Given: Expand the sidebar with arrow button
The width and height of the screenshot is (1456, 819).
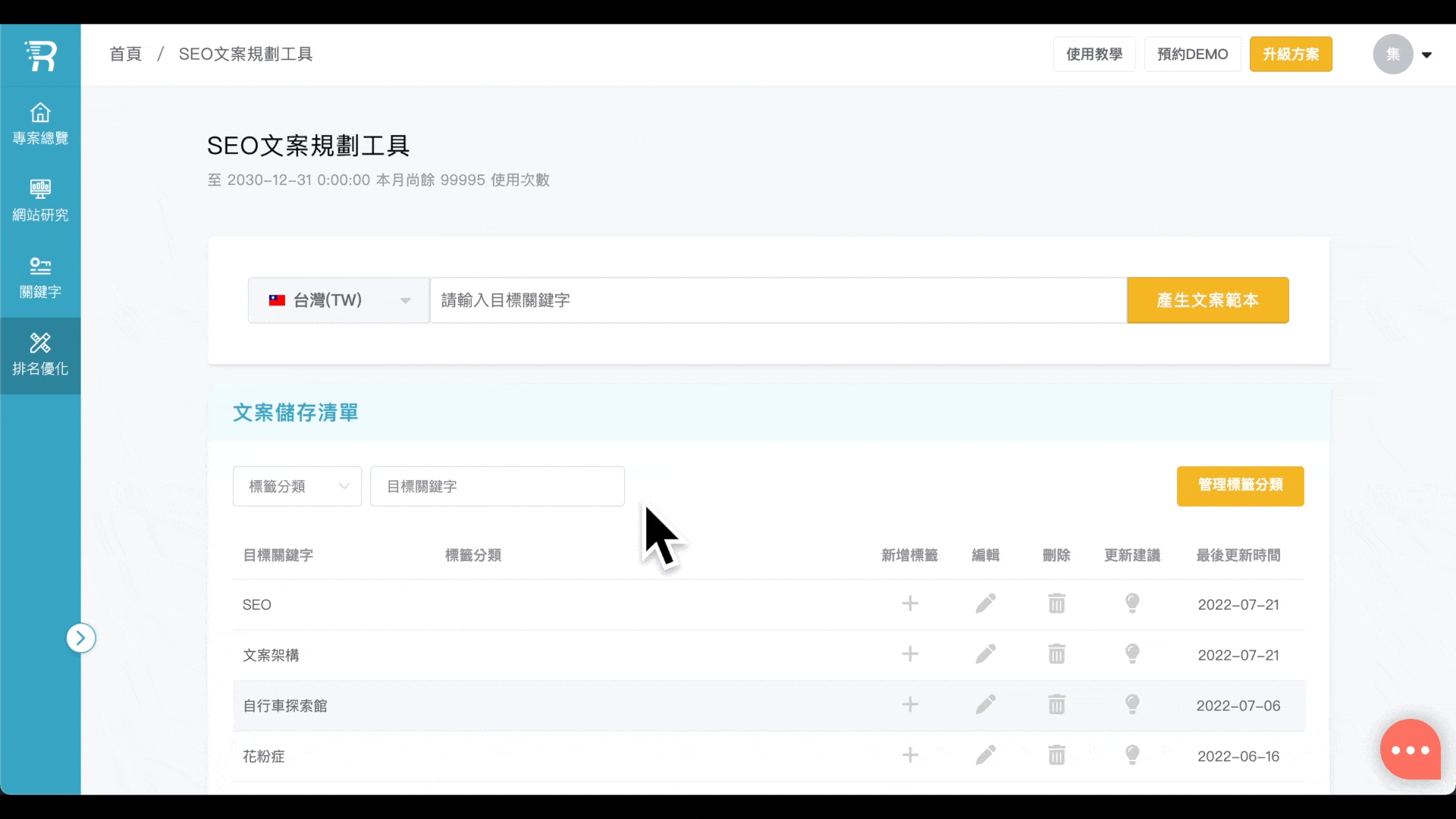Looking at the screenshot, I should (x=80, y=639).
